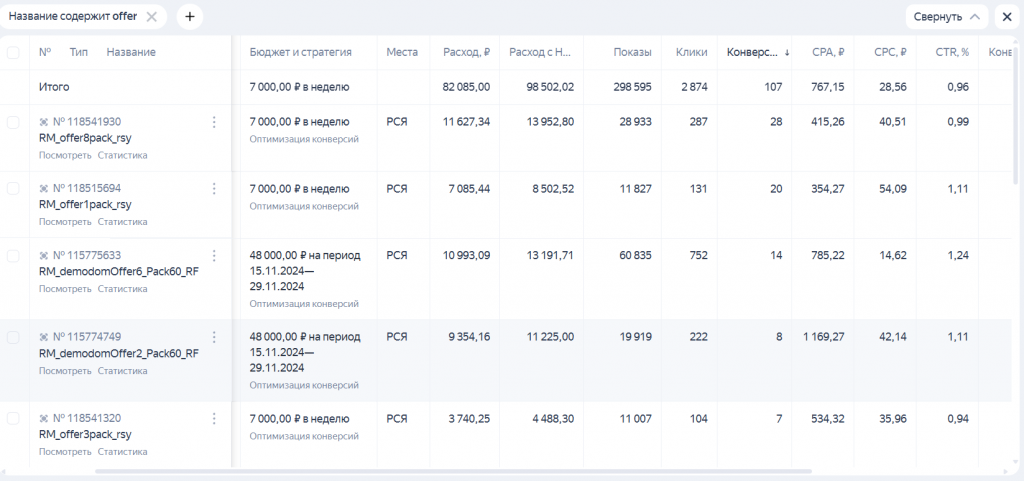Viewport: 1024px width, 481px height.
Task: Click campaign type icon of № 118541930
Action: 44,122
